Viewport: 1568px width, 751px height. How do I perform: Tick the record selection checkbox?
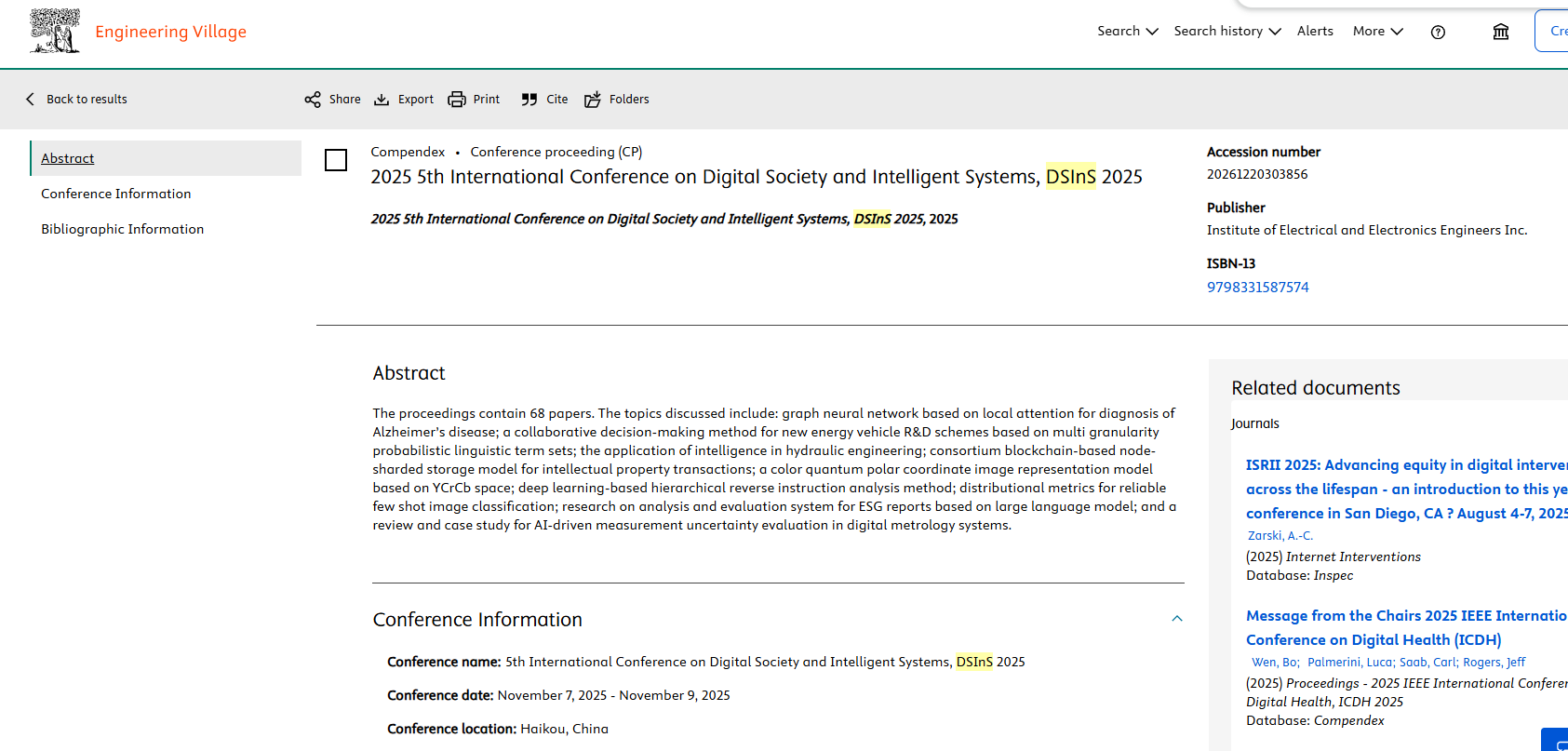(x=336, y=160)
